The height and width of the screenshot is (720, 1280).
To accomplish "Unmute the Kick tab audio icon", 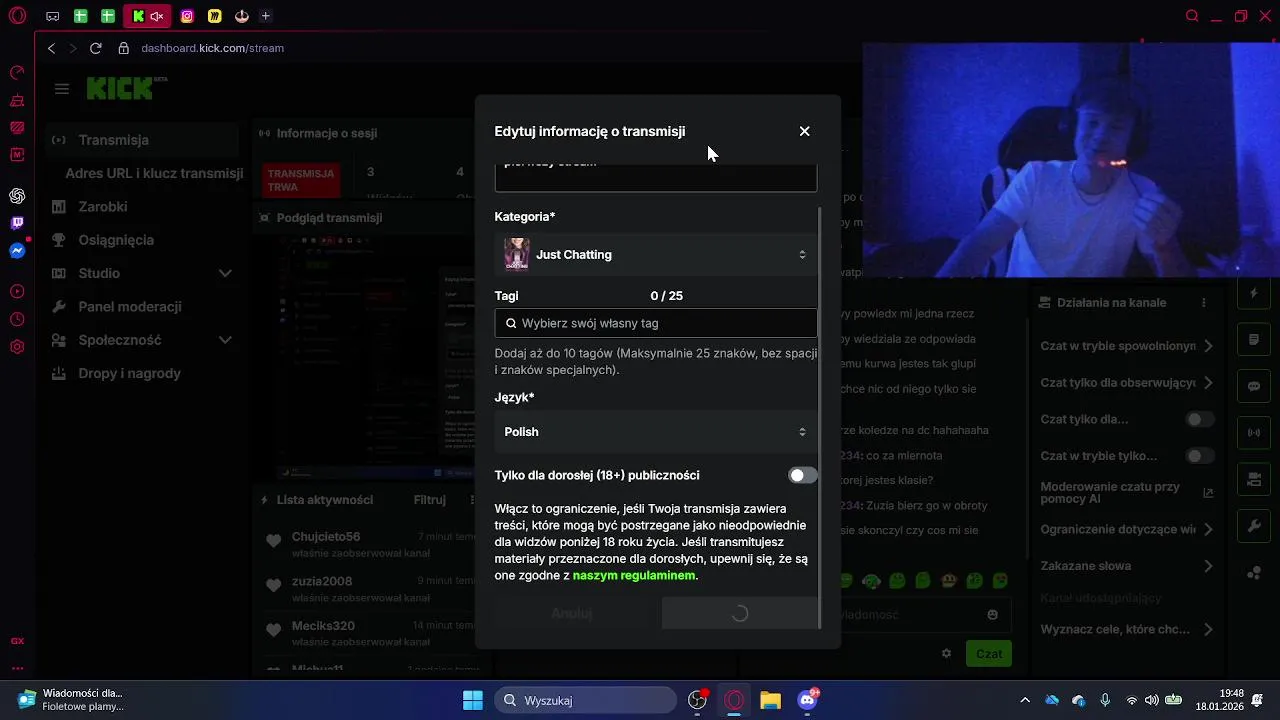I will click(156, 16).
